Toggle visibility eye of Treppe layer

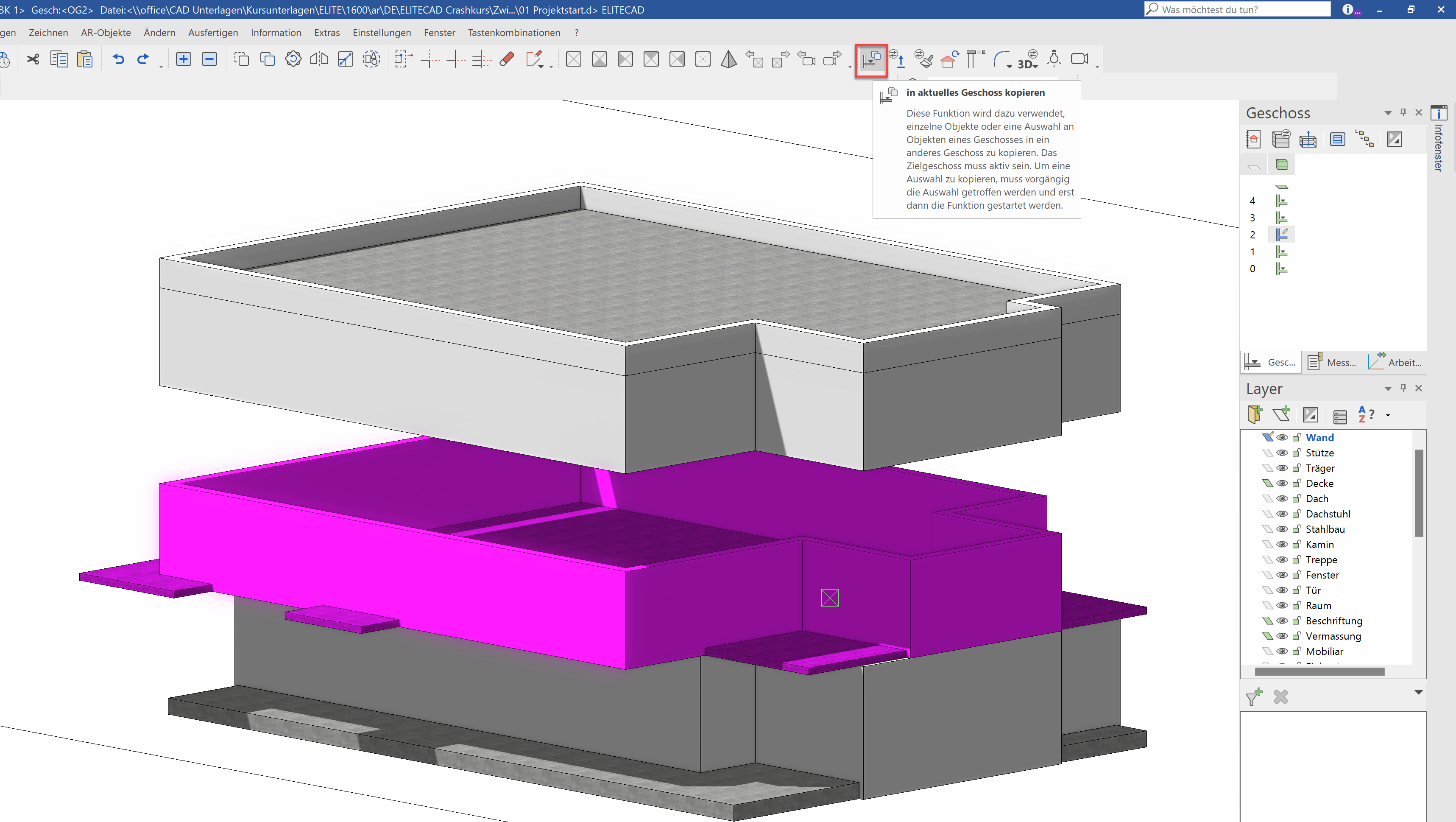tap(1283, 560)
